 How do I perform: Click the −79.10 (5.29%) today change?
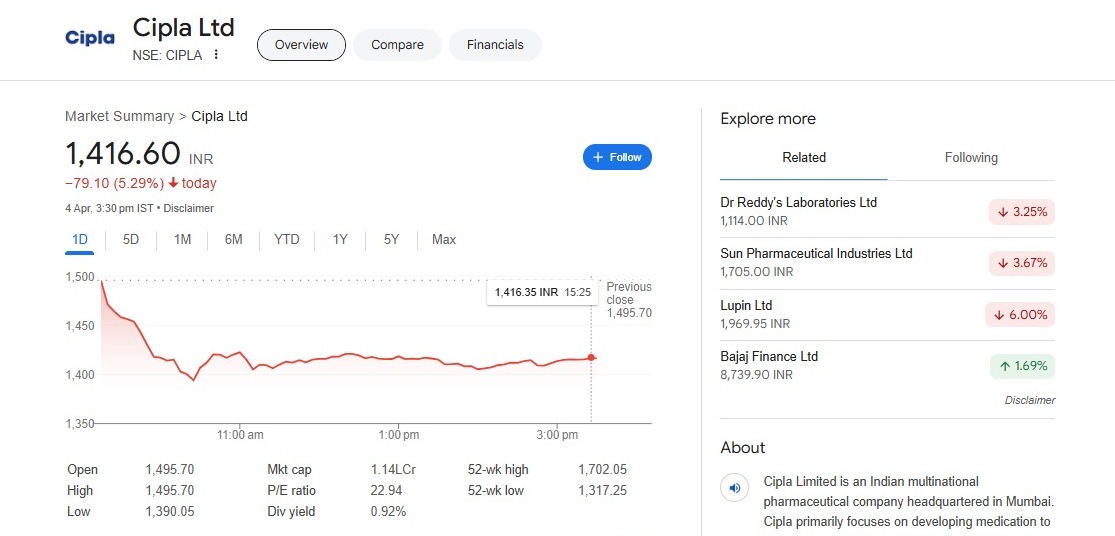click(x=141, y=183)
